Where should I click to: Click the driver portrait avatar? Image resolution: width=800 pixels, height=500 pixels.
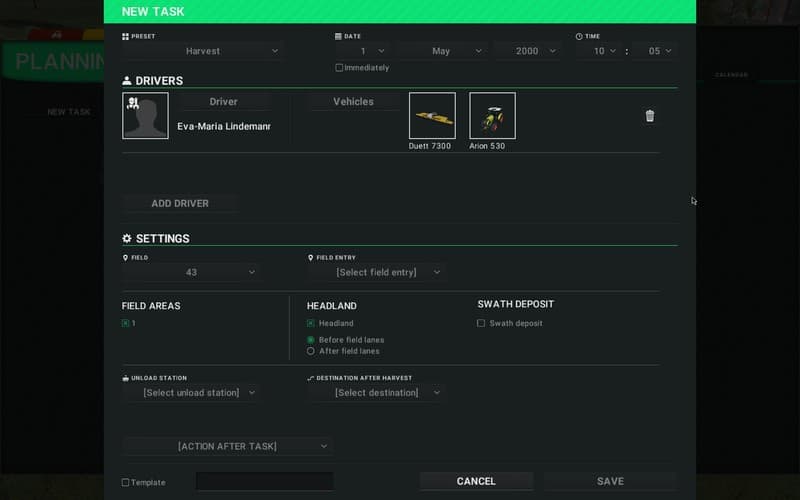145,116
